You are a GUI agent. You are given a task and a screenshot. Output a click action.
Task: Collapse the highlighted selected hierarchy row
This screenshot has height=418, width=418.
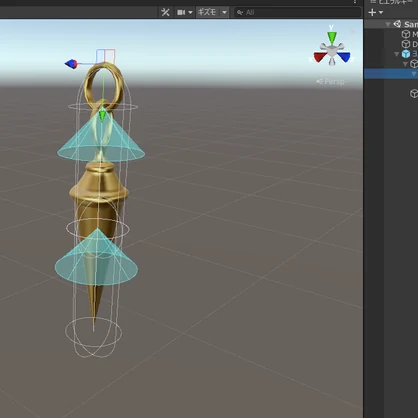[x=414, y=74]
